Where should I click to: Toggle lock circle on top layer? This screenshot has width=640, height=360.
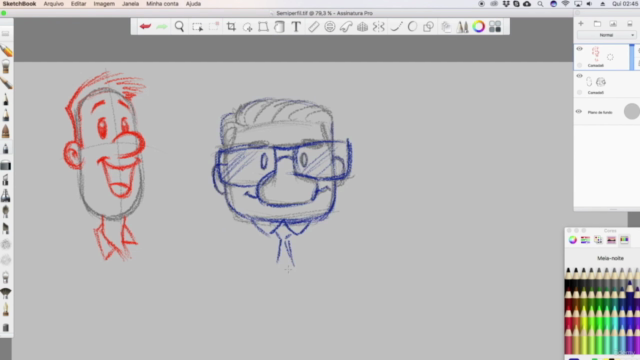click(x=579, y=65)
